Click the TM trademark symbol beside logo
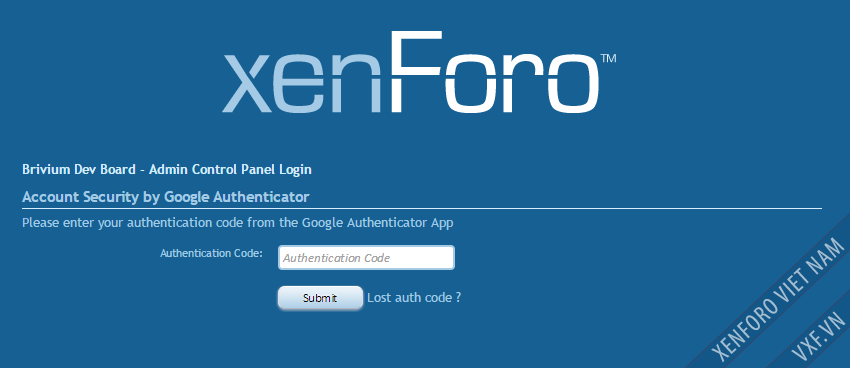 coord(608,58)
